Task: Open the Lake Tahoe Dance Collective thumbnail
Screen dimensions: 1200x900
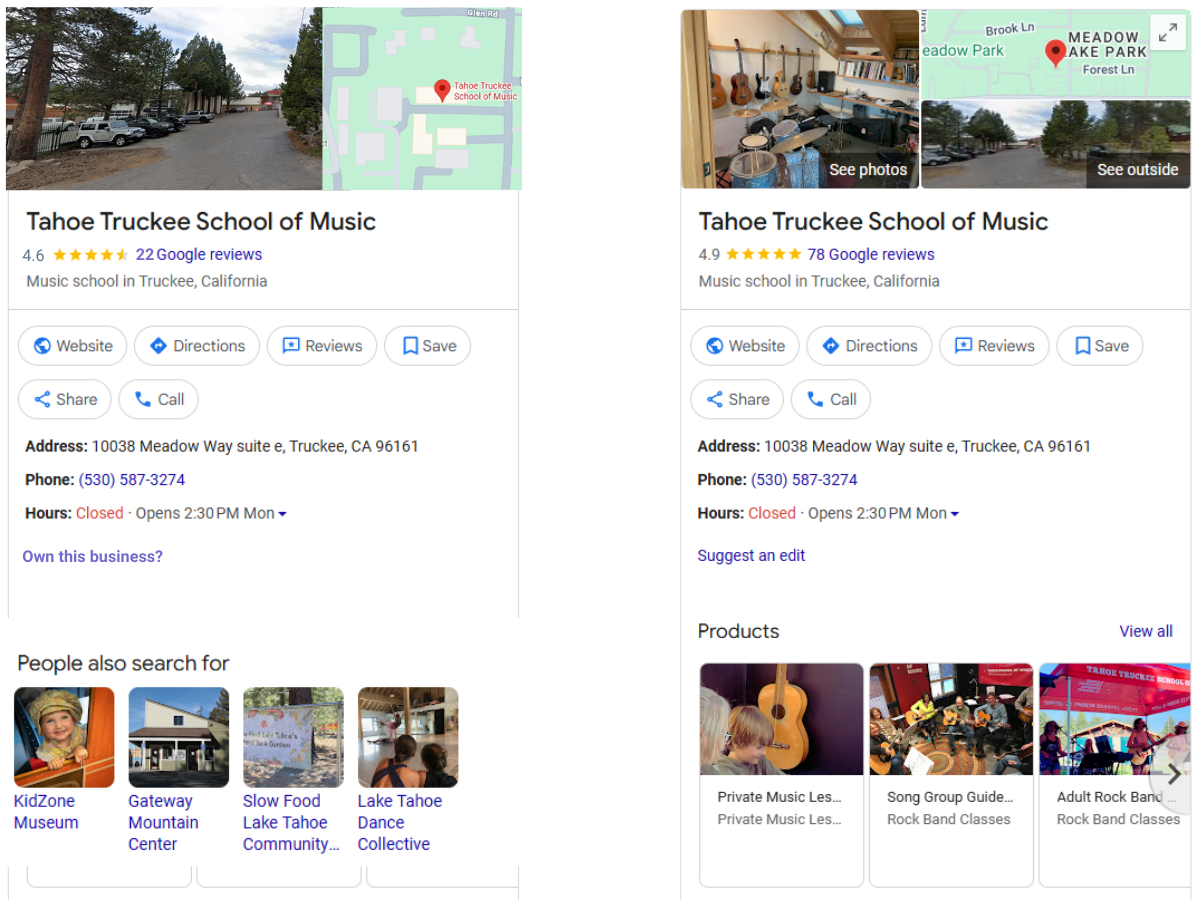Action: pos(408,737)
